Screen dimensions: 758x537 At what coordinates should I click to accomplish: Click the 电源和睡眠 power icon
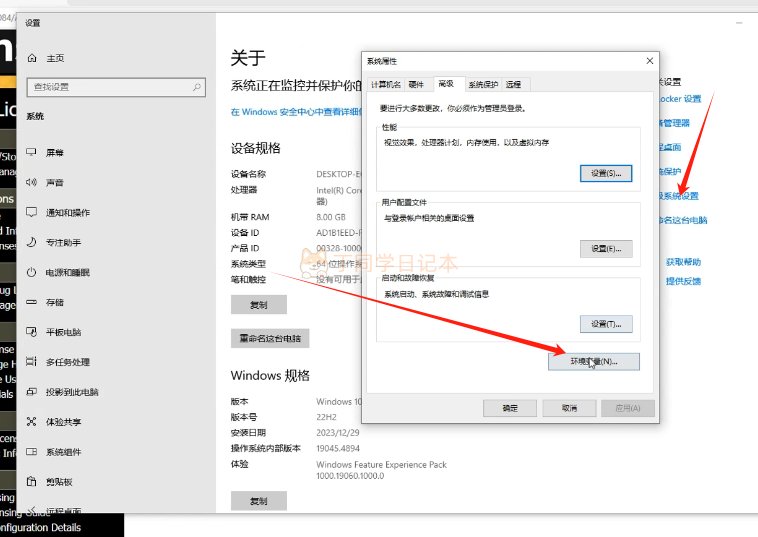[x=31, y=272]
